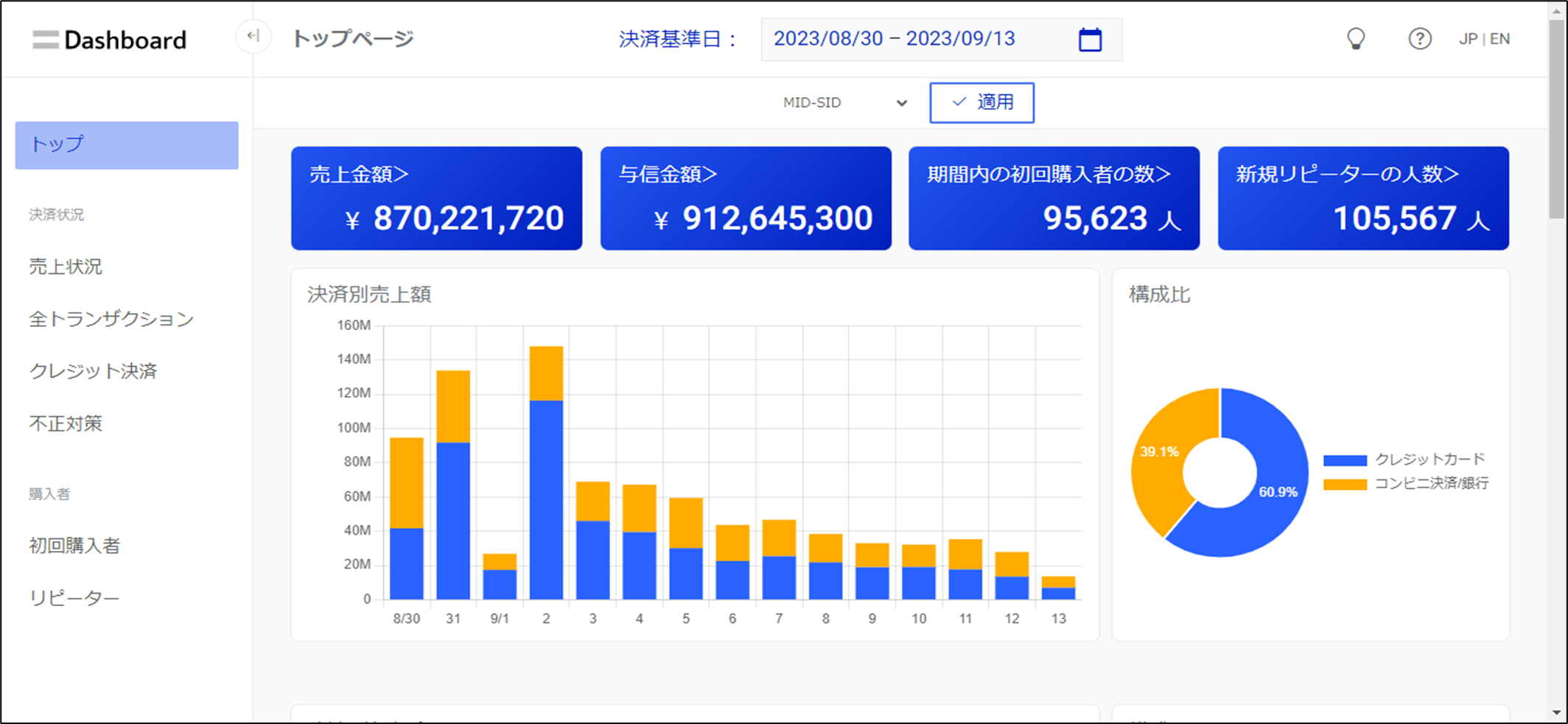Click the 構成比 chart title

1160,295
